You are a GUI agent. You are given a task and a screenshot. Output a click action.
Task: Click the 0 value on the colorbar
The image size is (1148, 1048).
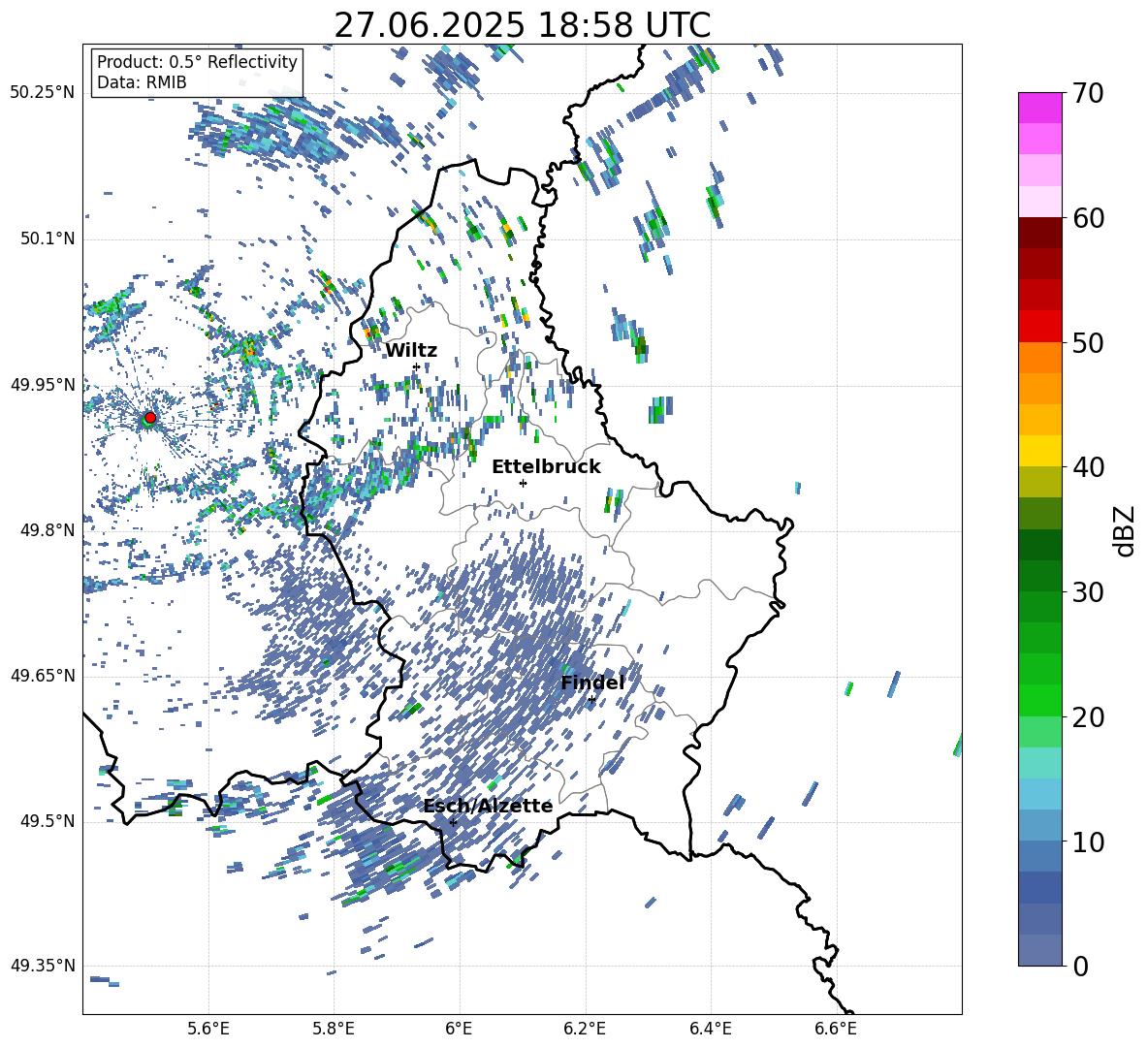pyautogui.click(x=1080, y=966)
